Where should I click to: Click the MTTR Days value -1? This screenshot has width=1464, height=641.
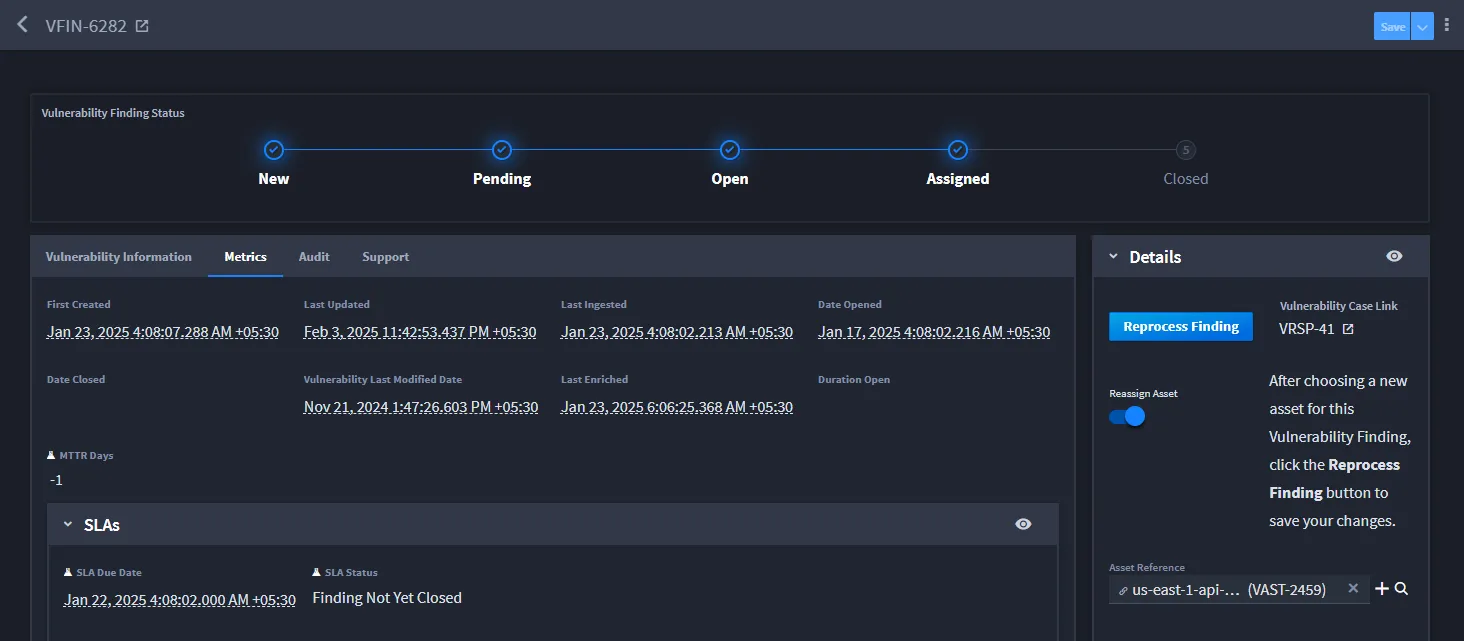click(x=56, y=480)
